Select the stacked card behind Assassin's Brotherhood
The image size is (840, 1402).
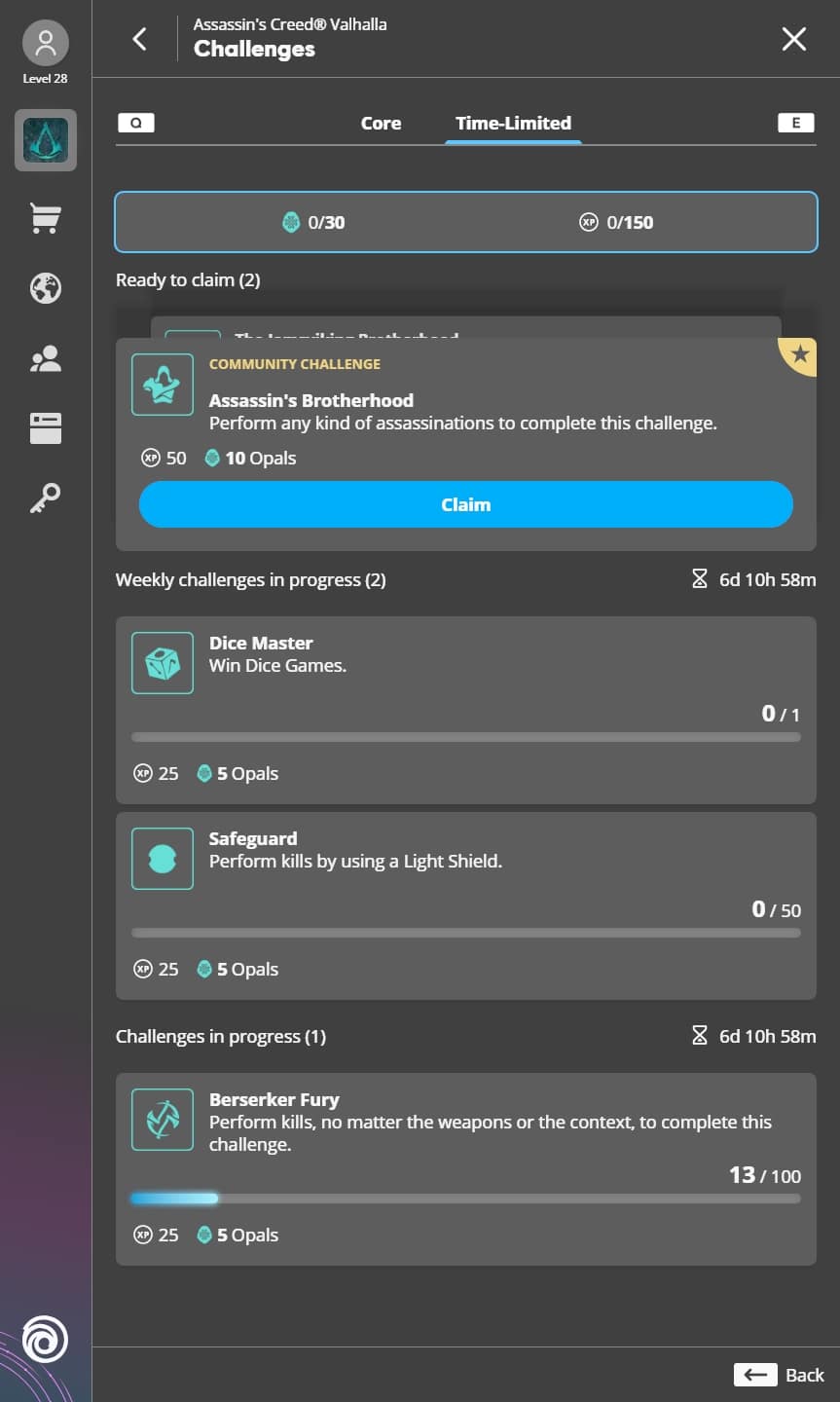pyautogui.click(x=466, y=327)
